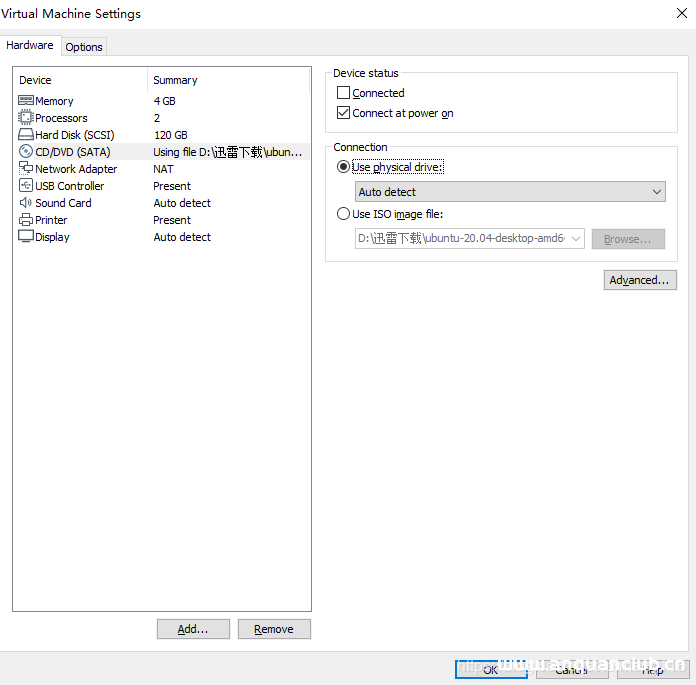The width and height of the screenshot is (696, 685).
Task: Choose Use ISO image file option
Action: pyautogui.click(x=344, y=214)
